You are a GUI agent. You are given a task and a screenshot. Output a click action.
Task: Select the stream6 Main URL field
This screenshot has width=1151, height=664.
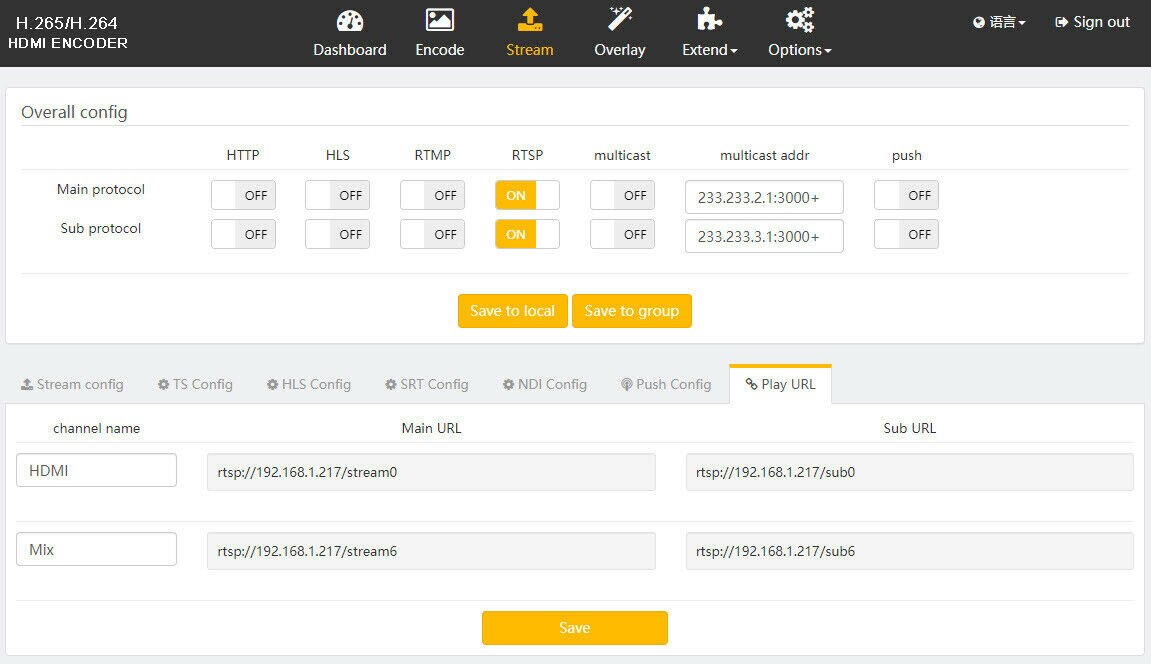click(x=431, y=551)
